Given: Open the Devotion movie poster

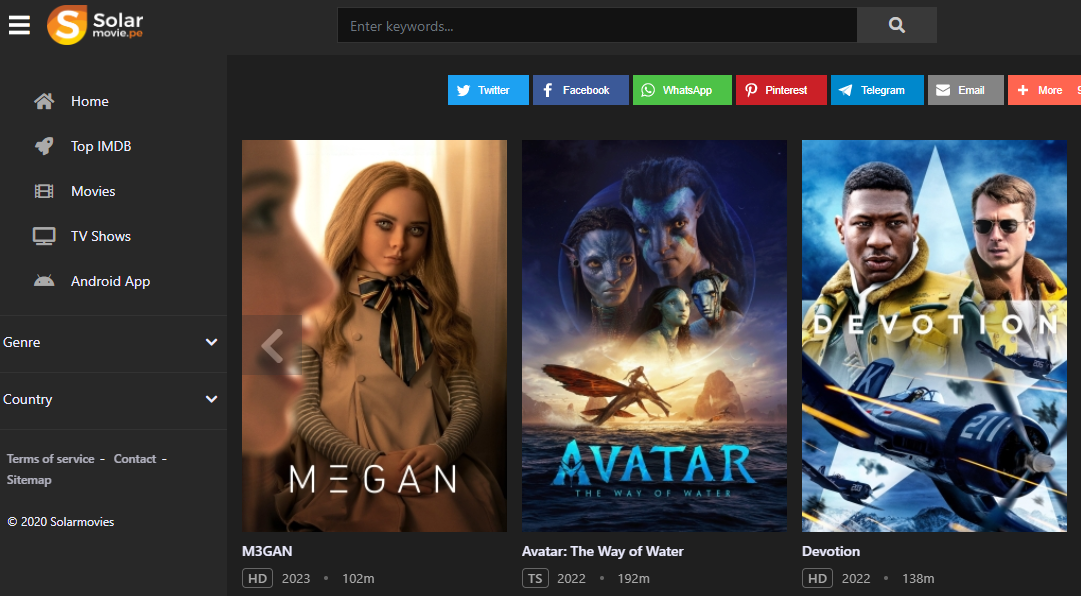Looking at the screenshot, I should pos(934,336).
